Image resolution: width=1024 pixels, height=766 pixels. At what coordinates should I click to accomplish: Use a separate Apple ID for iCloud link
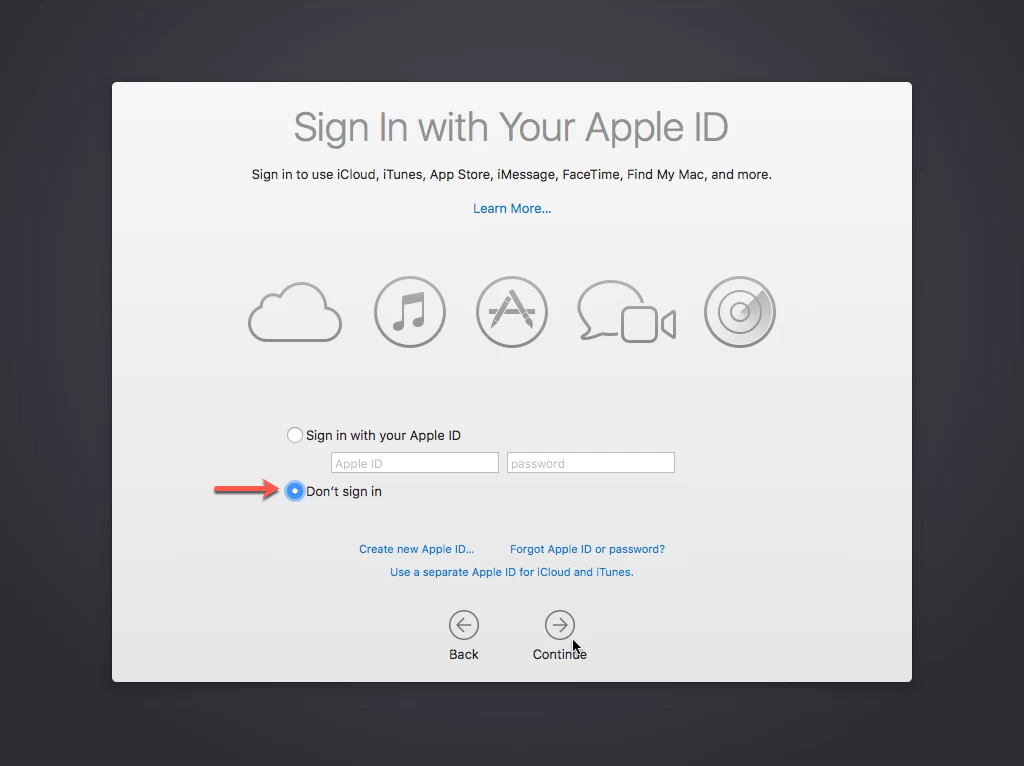512,572
